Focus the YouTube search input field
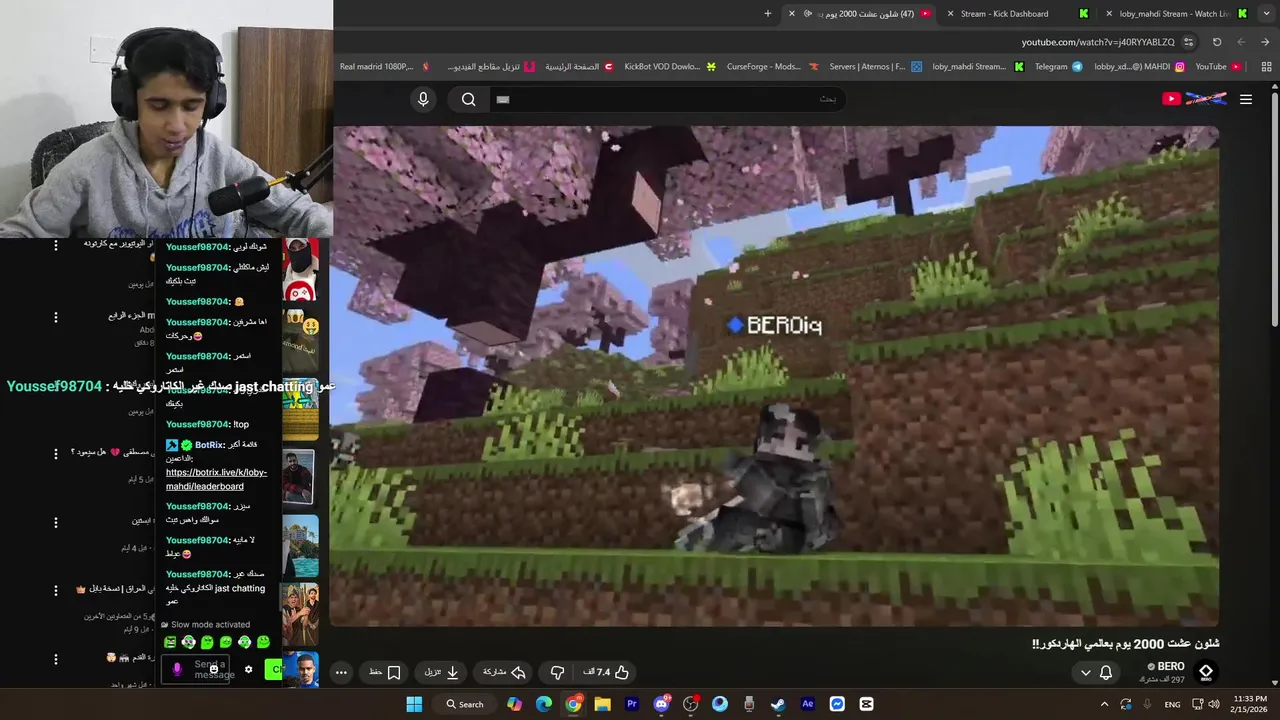Image resolution: width=1280 pixels, height=720 pixels. click(x=670, y=99)
